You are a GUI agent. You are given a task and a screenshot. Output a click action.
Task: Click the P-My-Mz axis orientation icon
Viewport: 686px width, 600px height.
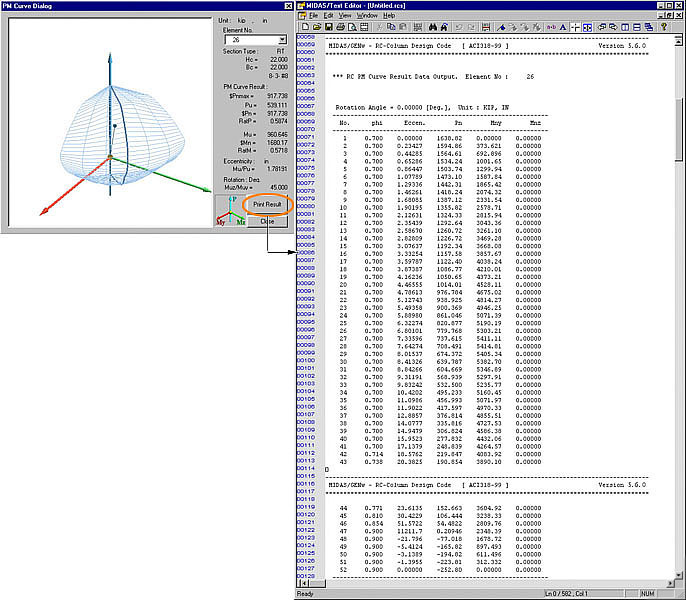(x=228, y=211)
